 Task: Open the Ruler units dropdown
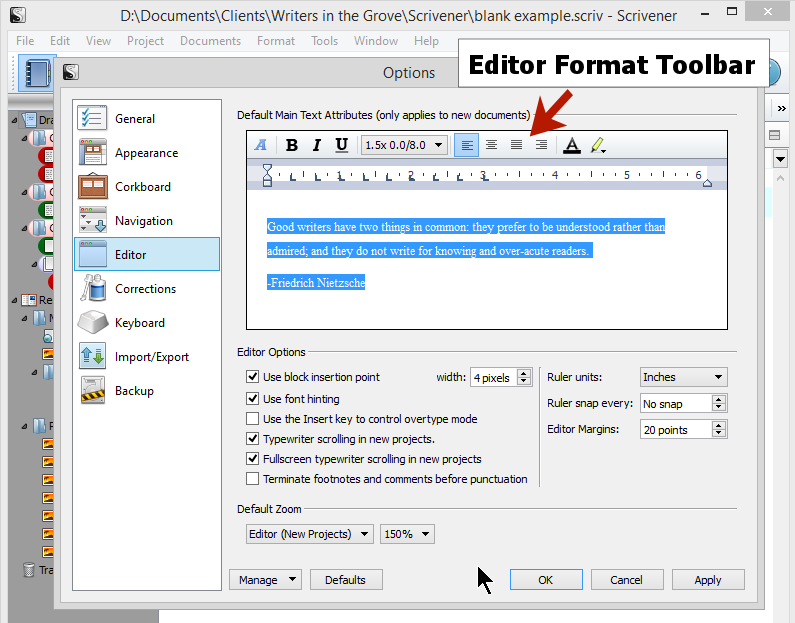683,377
